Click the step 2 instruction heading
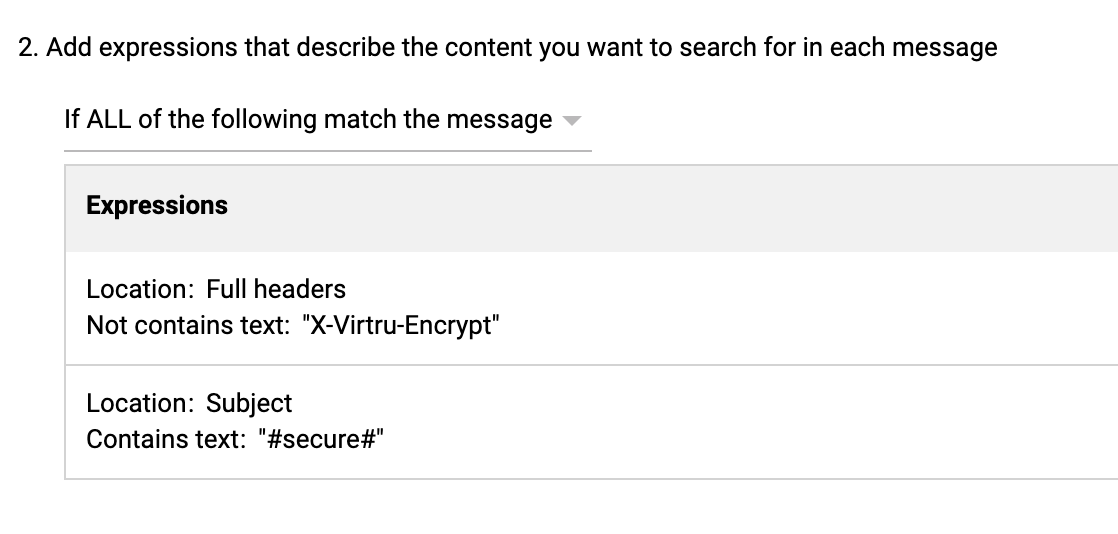Viewport: 1118px width, 534px height. (x=508, y=48)
